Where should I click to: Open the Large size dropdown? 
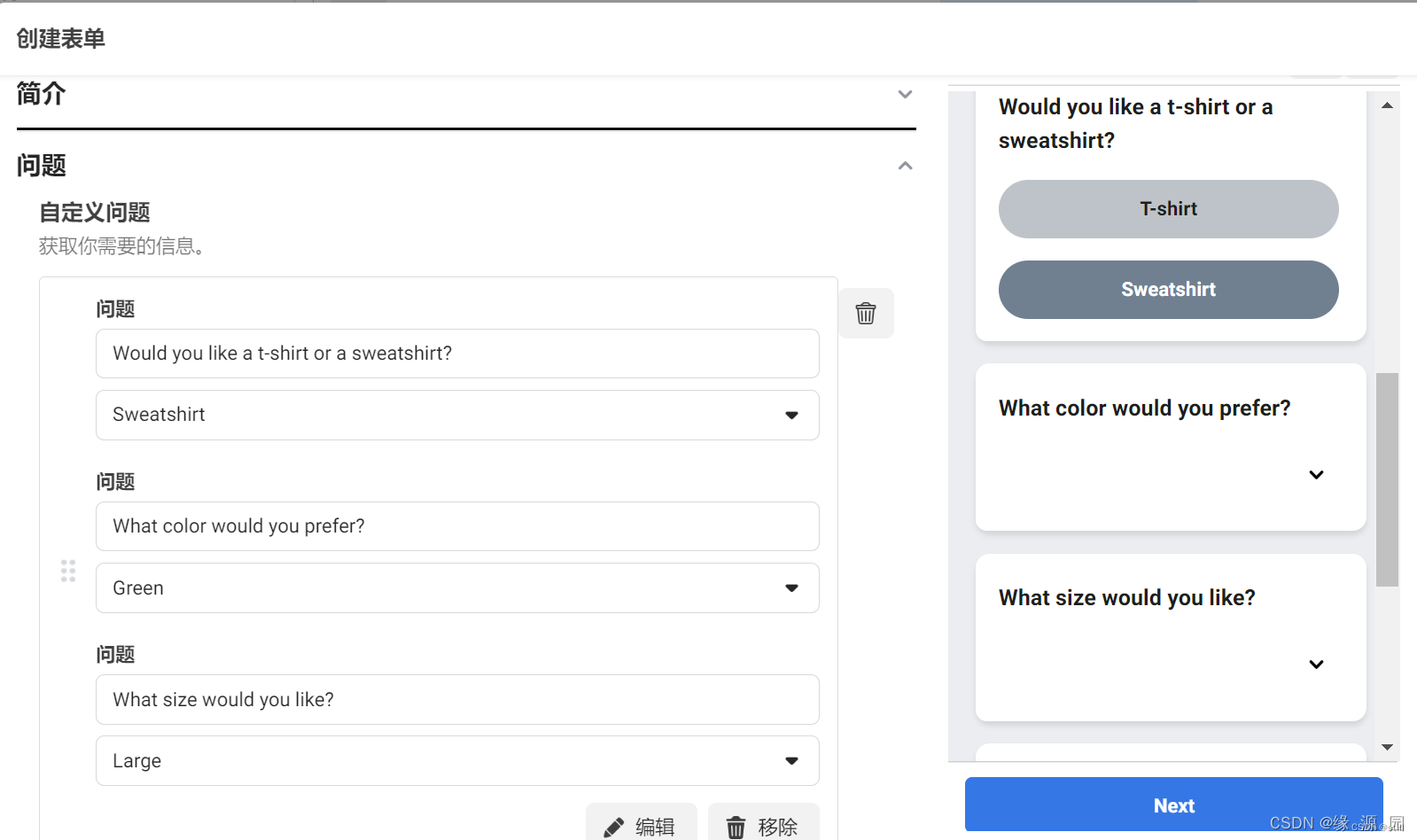click(x=457, y=761)
